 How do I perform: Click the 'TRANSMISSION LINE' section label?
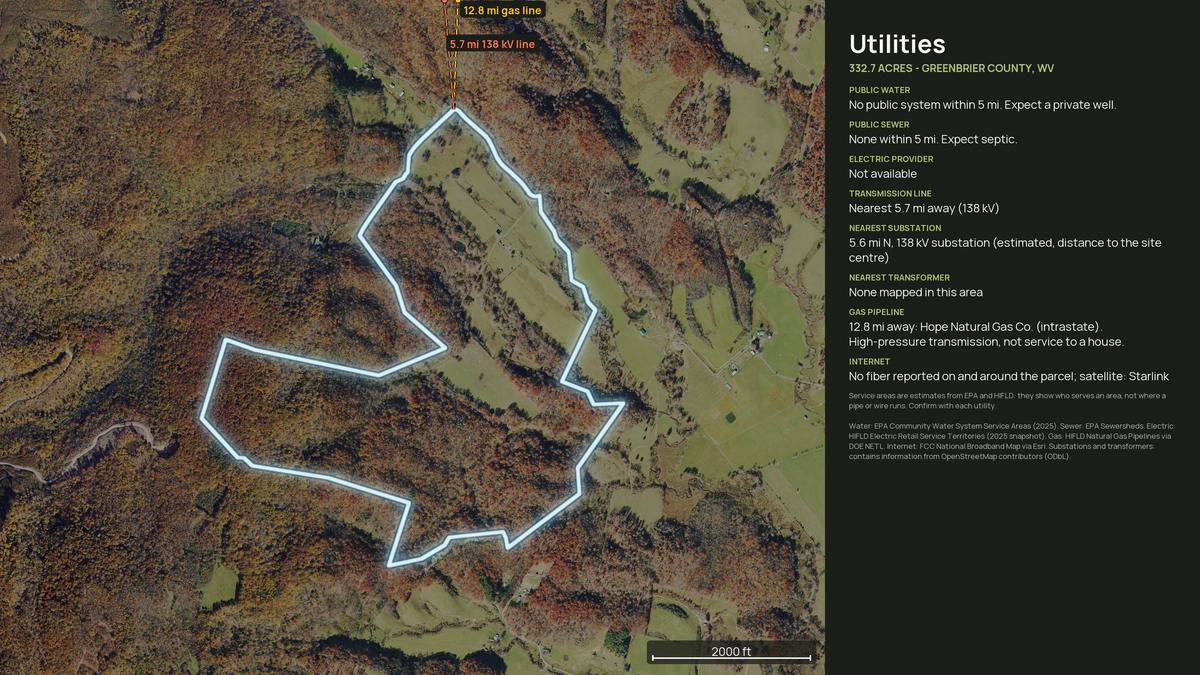(x=890, y=194)
